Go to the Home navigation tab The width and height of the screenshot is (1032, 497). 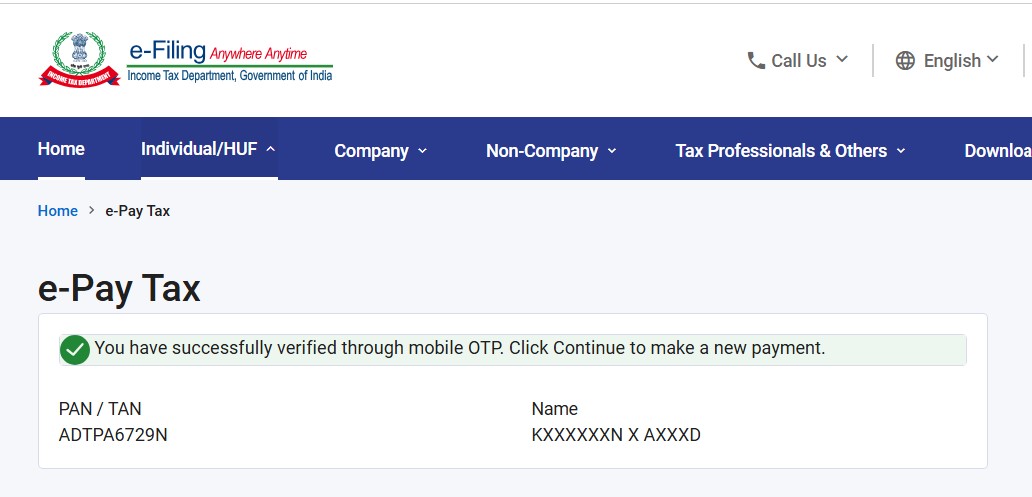tap(61, 149)
